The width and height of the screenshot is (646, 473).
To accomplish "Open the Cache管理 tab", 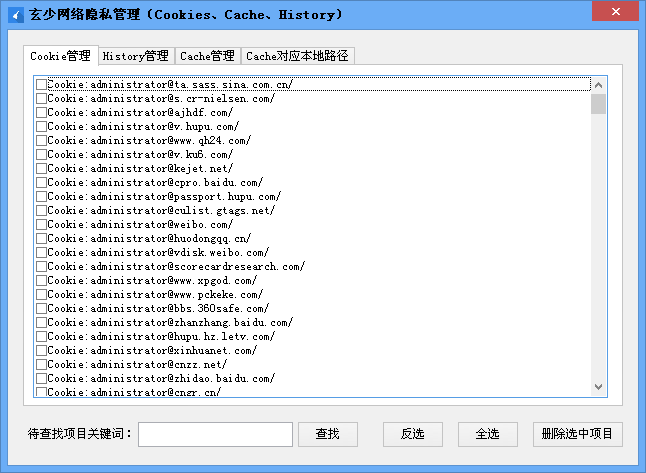I will pos(207,56).
